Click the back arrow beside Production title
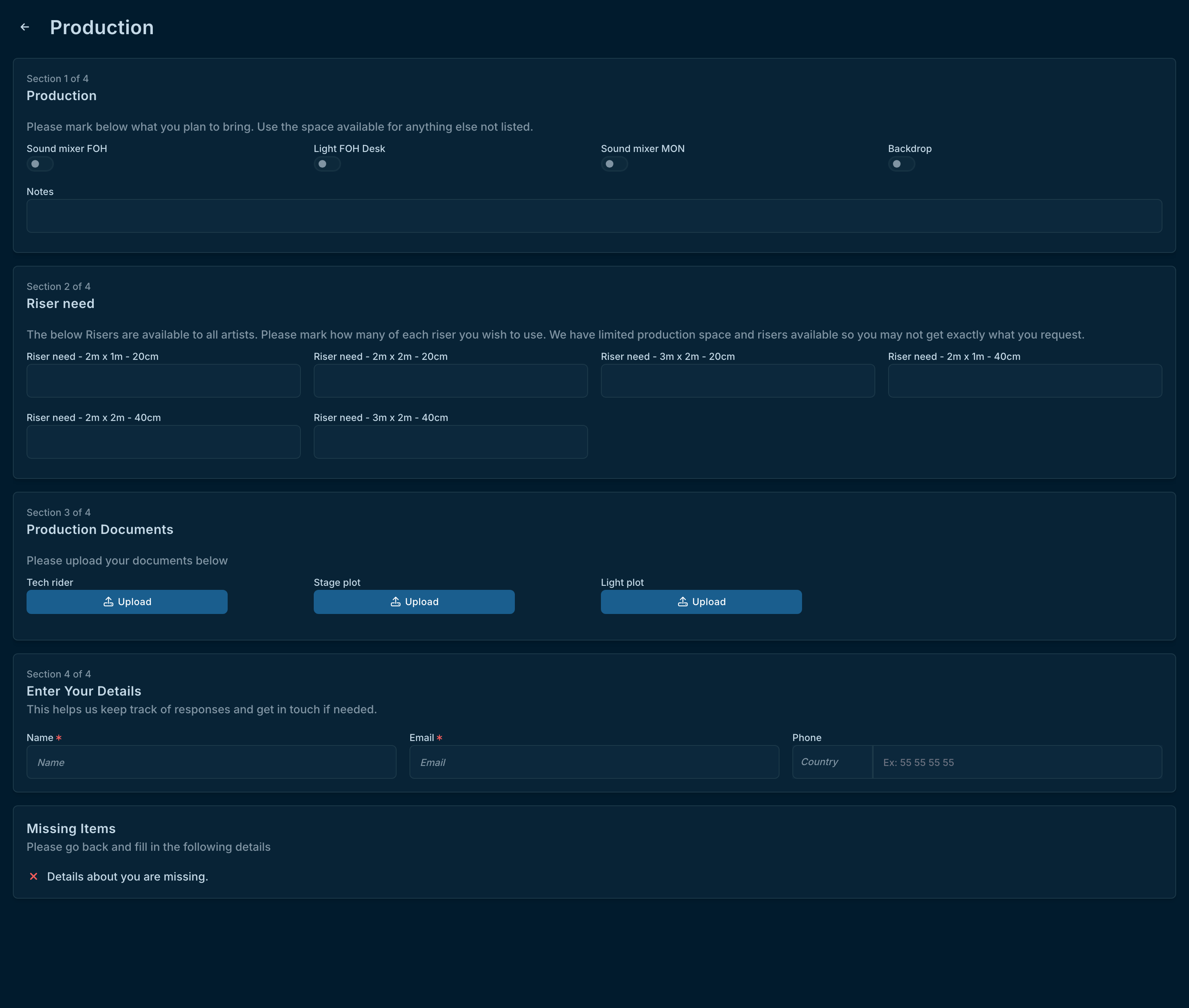Image resolution: width=1189 pixels, height=1008 pixels. coord(25,27)
